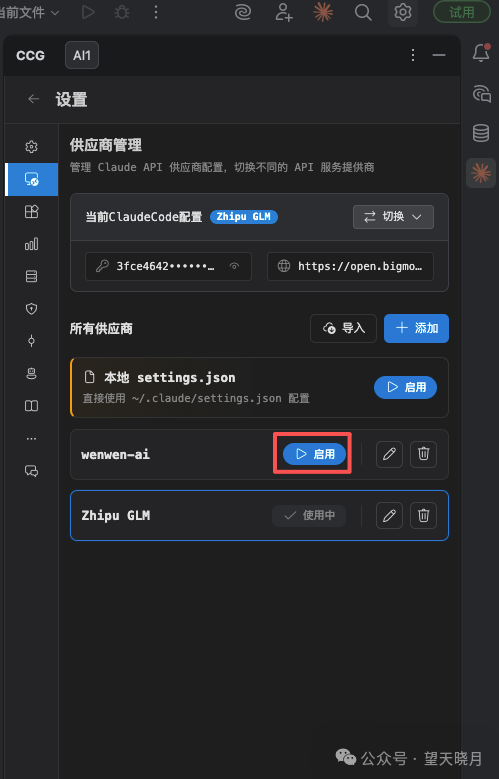This screenshot has height=779, width=499.
Task: Click the 导入 import button
Action: click(343, 328)
